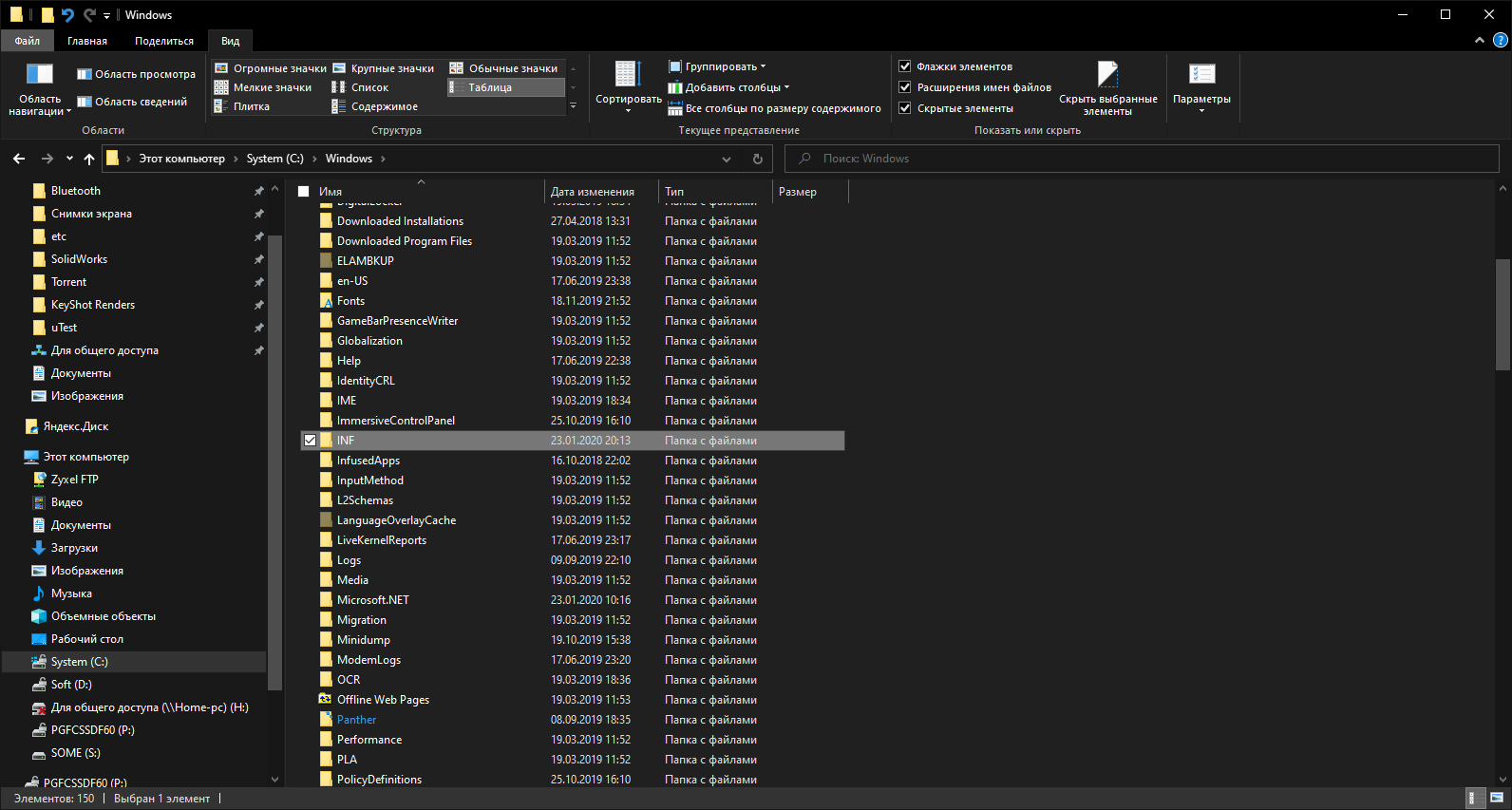Open Quick Access Toolbar customize dropdown

click(106, 15)
